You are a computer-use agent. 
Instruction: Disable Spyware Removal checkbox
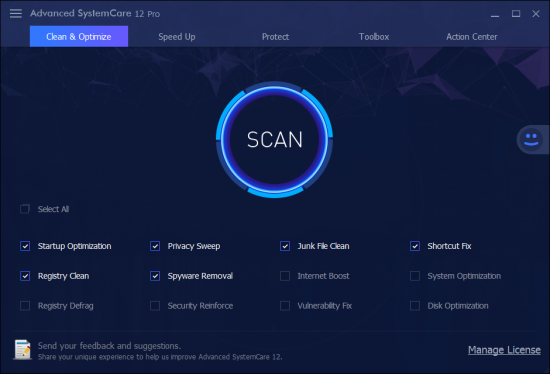pyautogui.click(x=155, y=276)
